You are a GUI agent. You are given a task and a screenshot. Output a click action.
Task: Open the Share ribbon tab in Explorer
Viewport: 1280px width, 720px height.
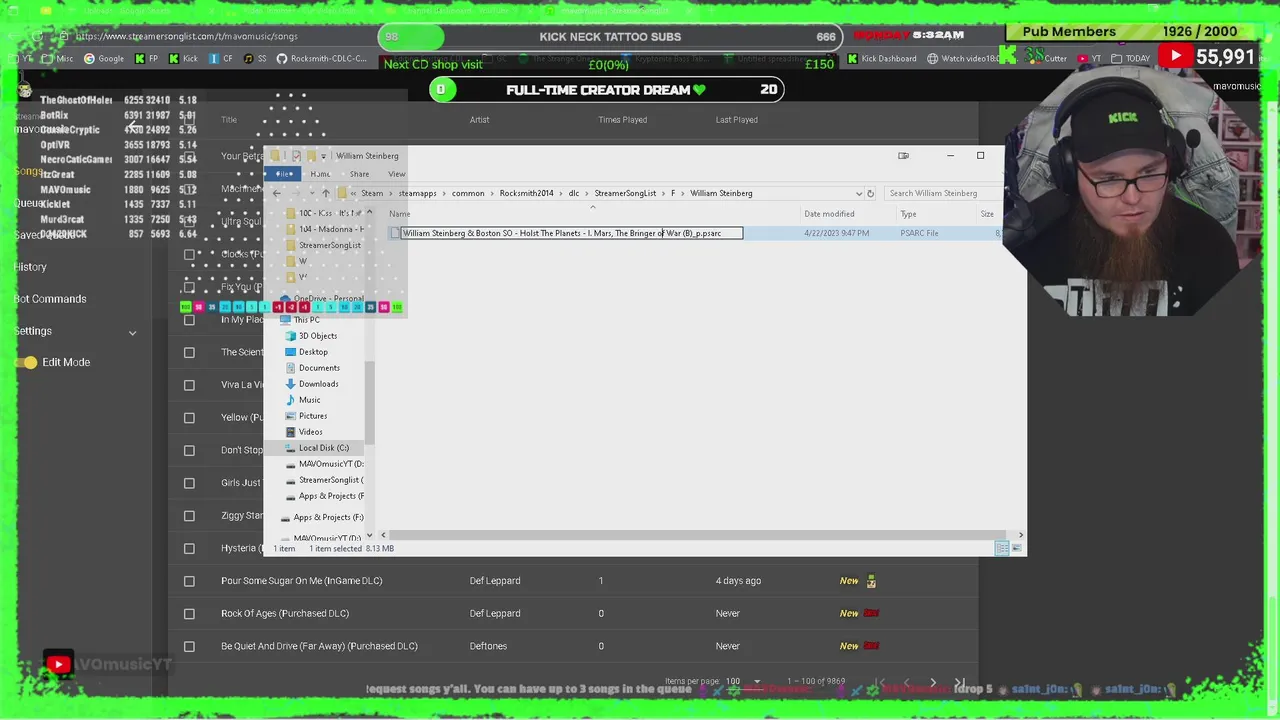coord(359,174)
